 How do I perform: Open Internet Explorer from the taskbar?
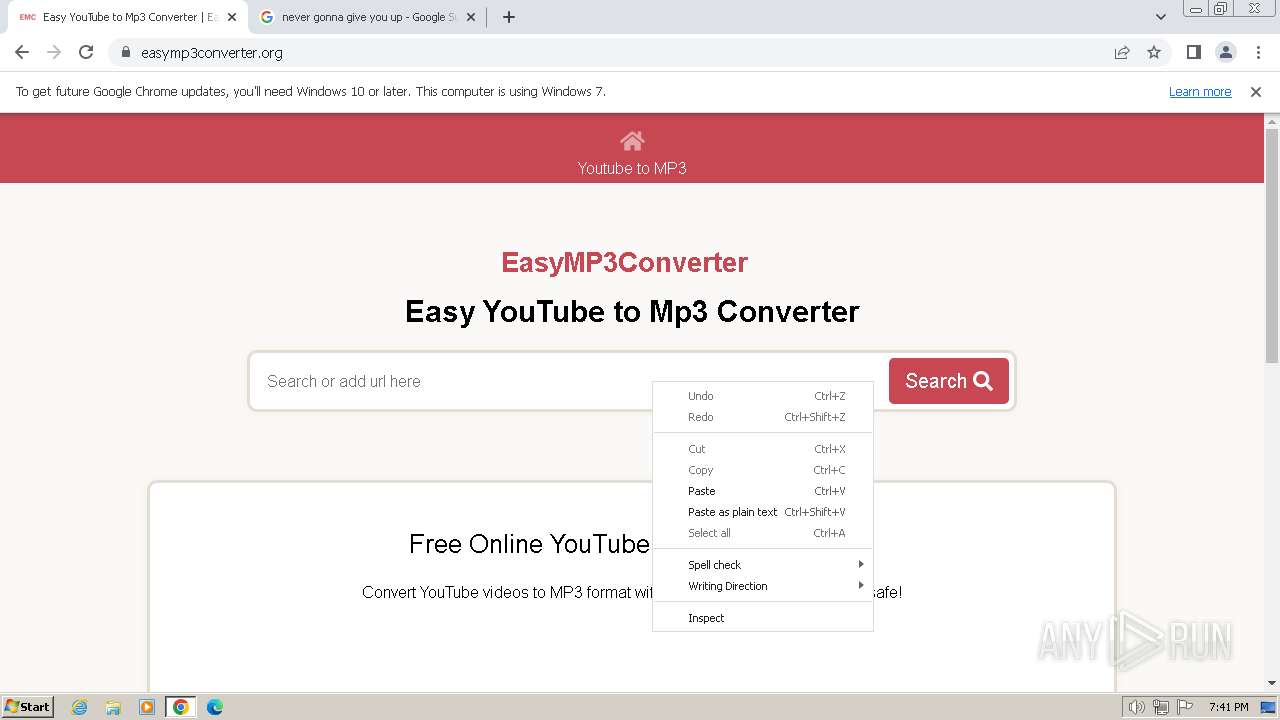(79, 707)
